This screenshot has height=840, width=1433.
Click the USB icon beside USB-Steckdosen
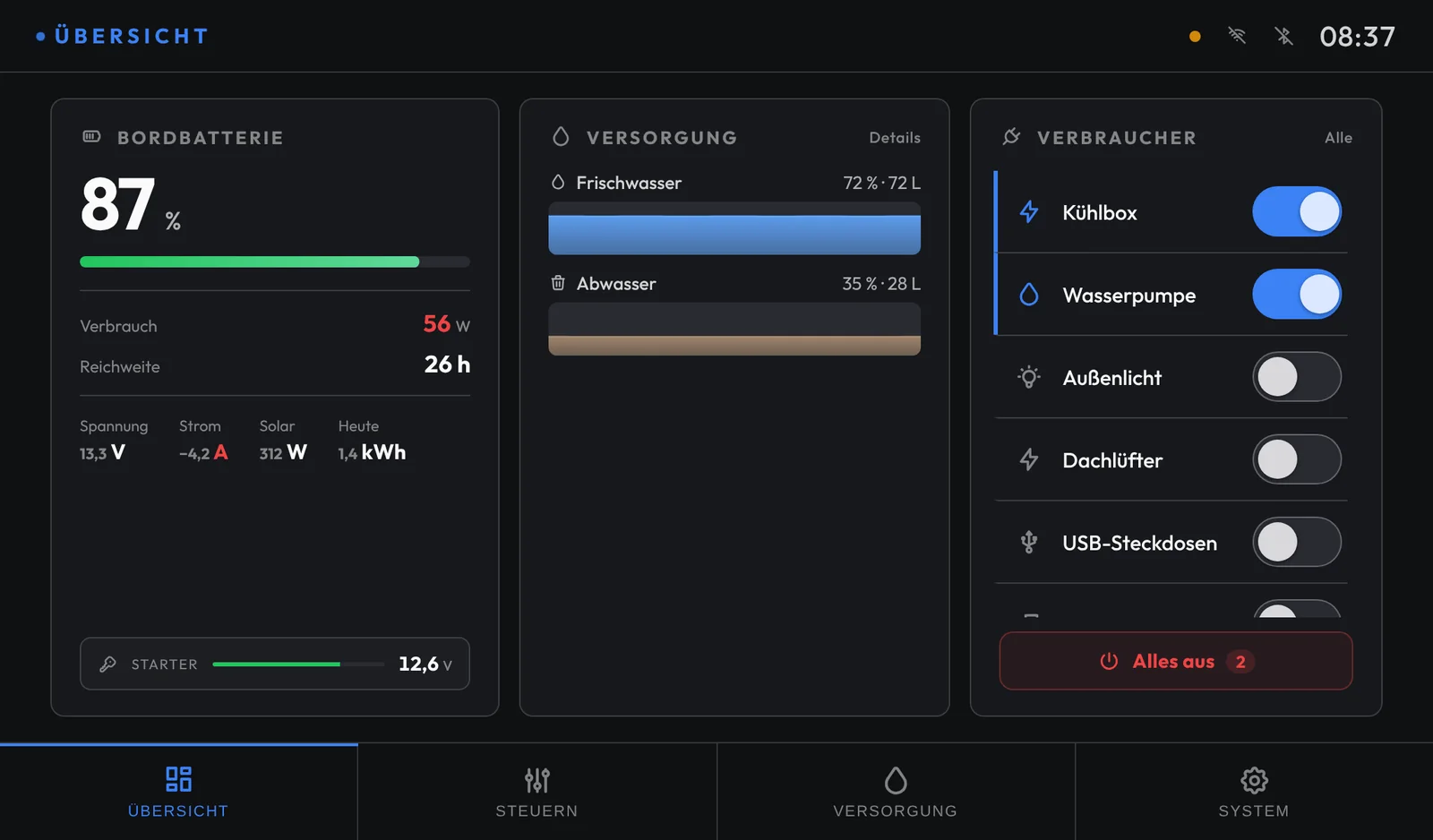pyautogui.click(x=1029, y=542)
